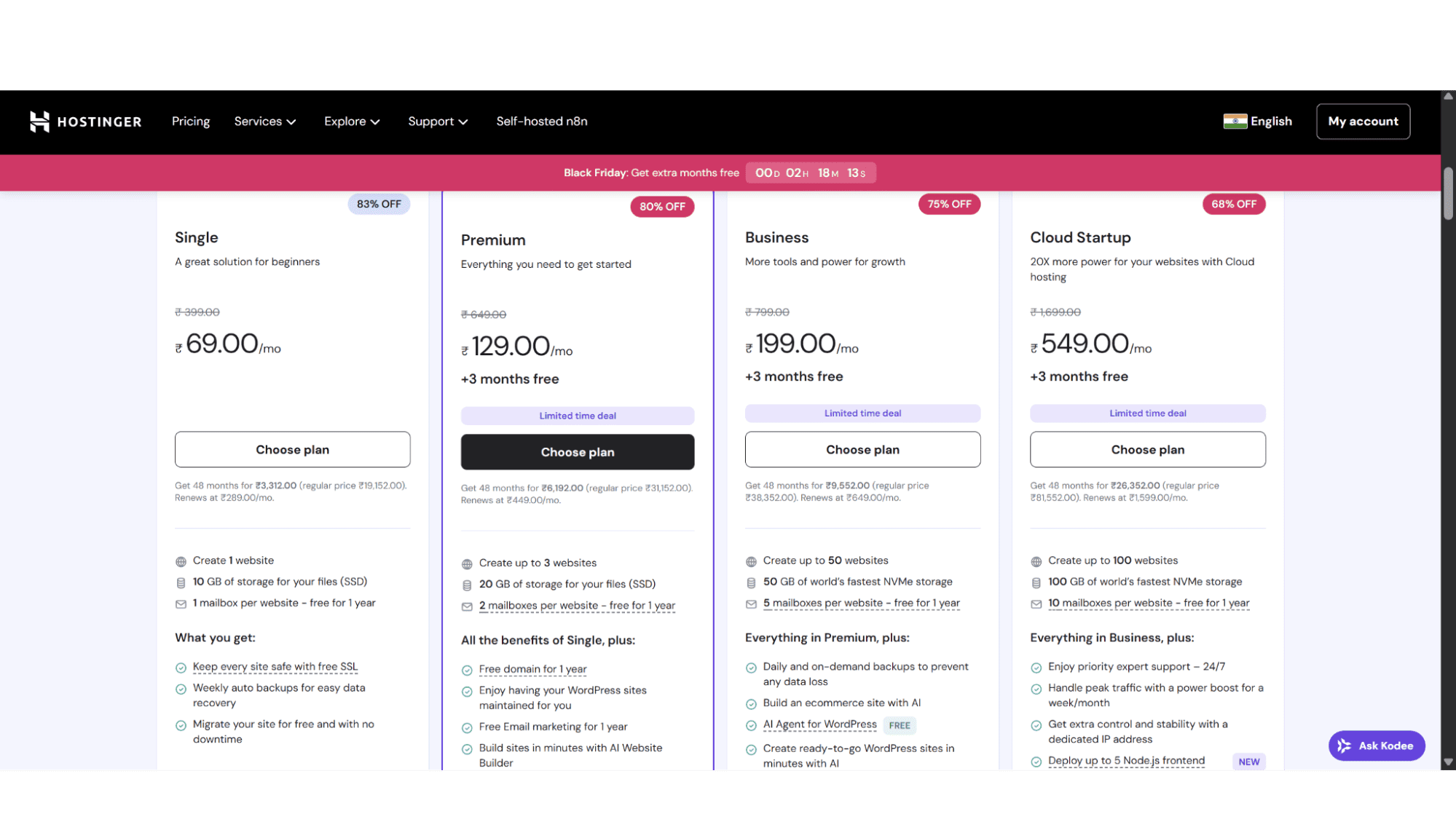Viewport: 1456px width, 819px height.
Task: Click the checkmark icon beside free SSL feature
Action: [x=181, y=668]
